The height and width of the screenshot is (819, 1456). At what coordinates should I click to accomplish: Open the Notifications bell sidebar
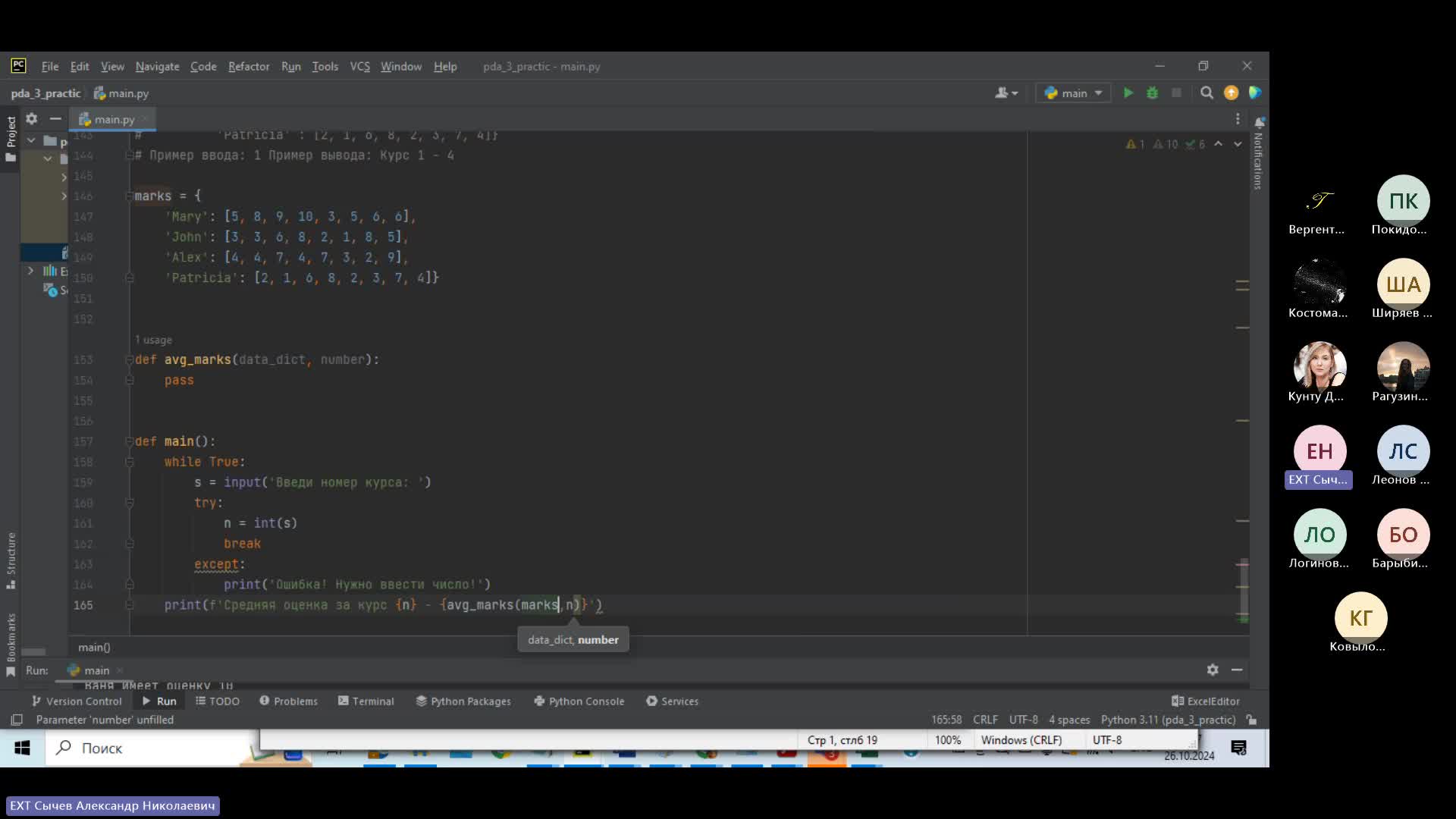pos(1259,152)
